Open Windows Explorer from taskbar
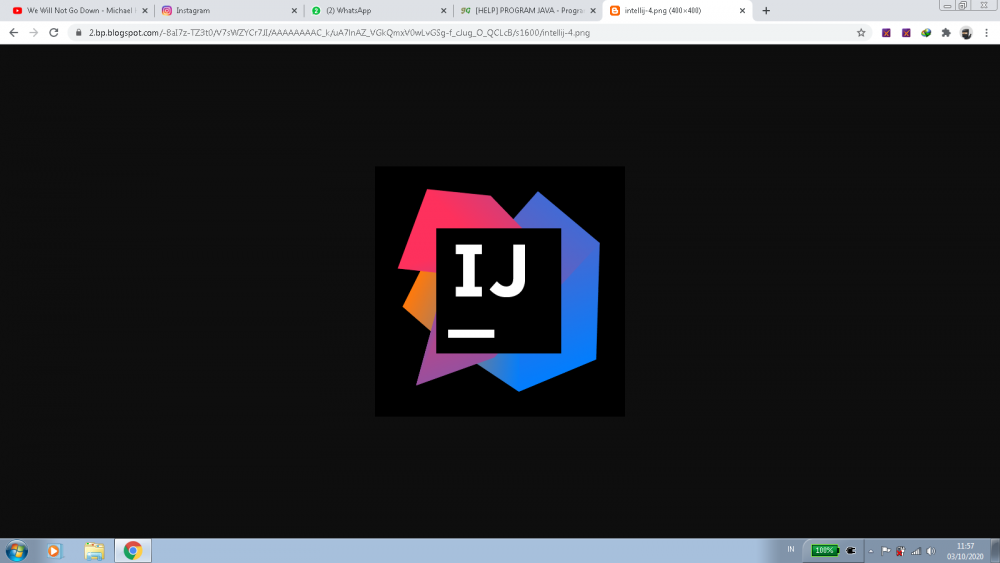Screen dimensions: 1000x563 94,551
